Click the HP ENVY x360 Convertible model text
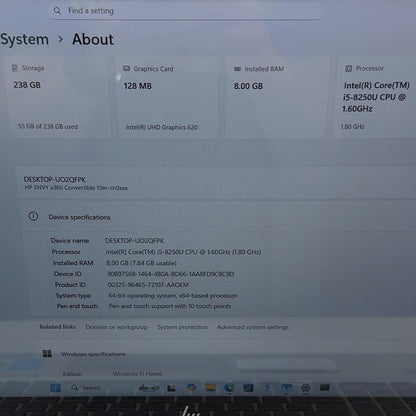416x416 pixels. (76, 188)
